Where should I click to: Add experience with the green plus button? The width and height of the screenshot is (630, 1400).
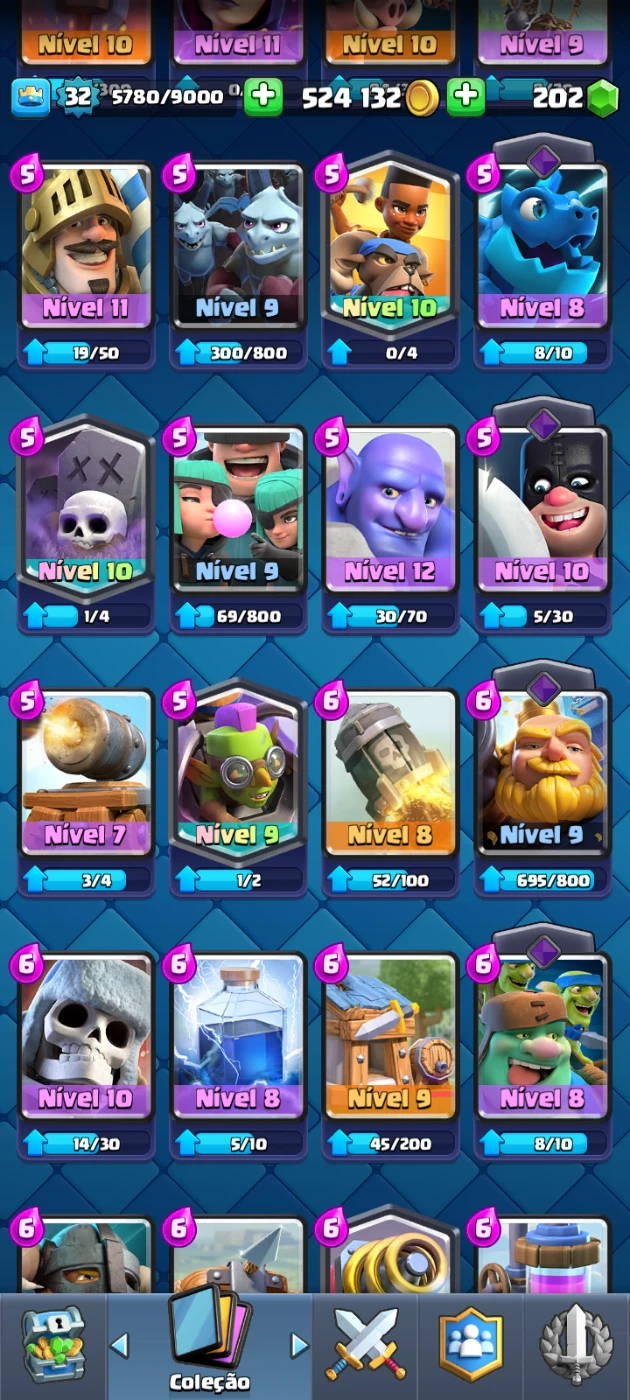point(263,97)
